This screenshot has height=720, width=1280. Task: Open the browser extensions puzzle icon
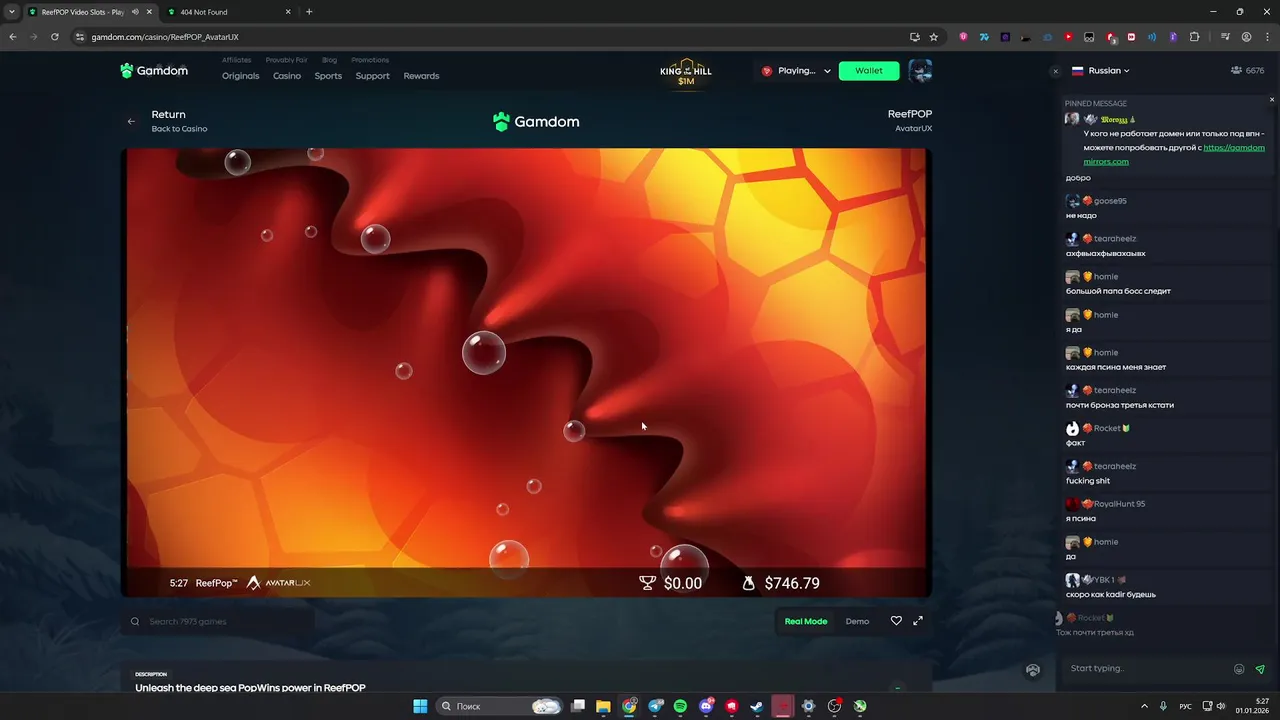point(1194,37)
